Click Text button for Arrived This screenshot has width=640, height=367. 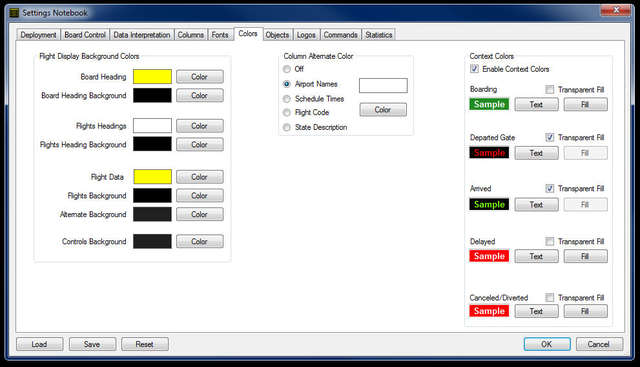point(536,205)
